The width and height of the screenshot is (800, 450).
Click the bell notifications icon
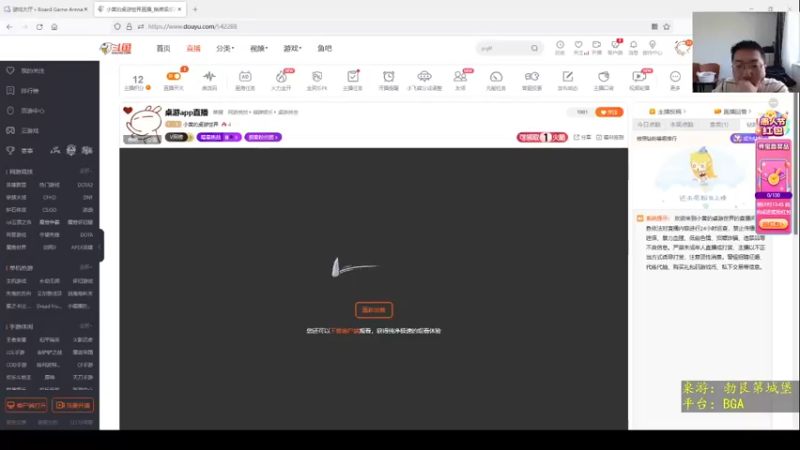[633, 47]
